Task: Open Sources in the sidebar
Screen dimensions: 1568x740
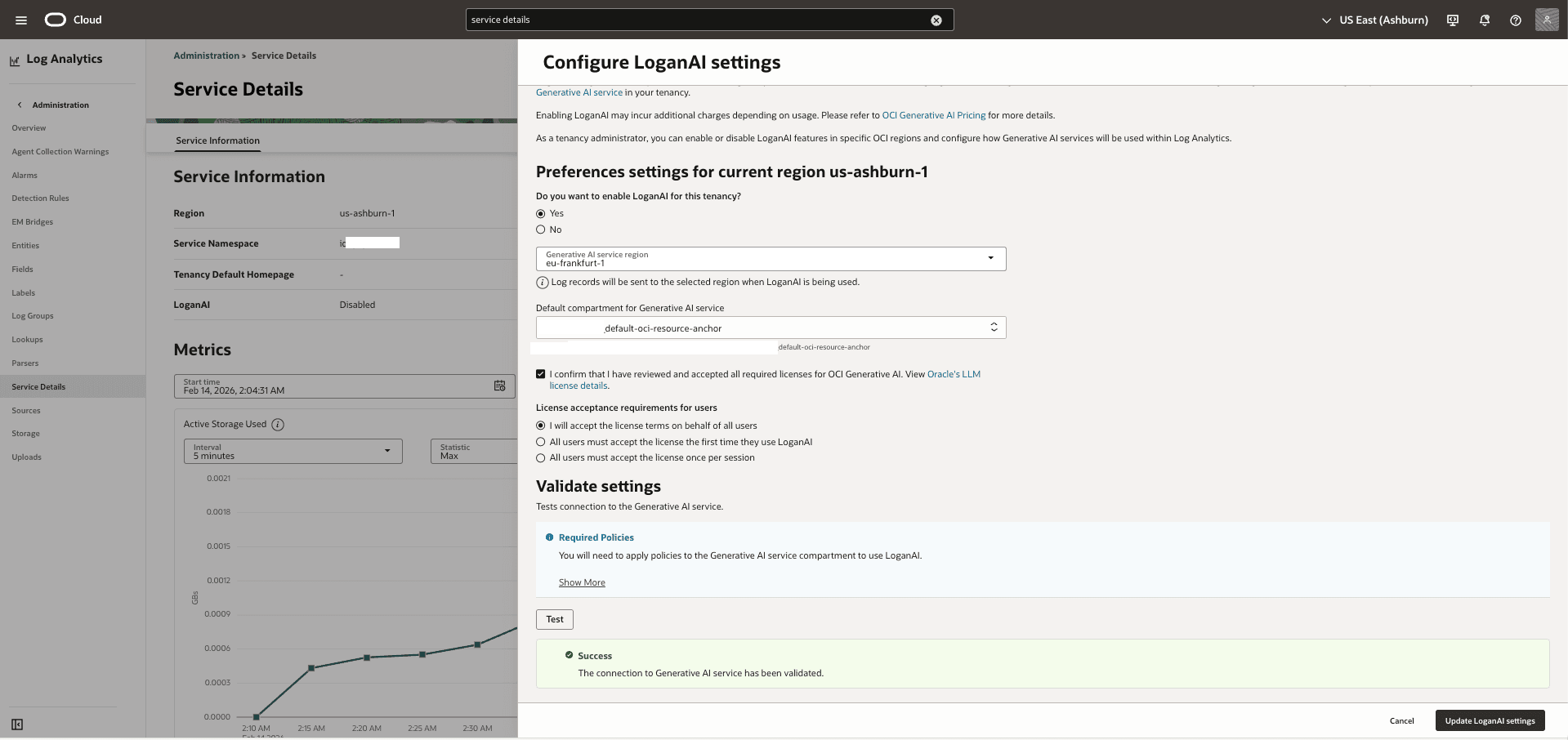Action: pos(26,411)
